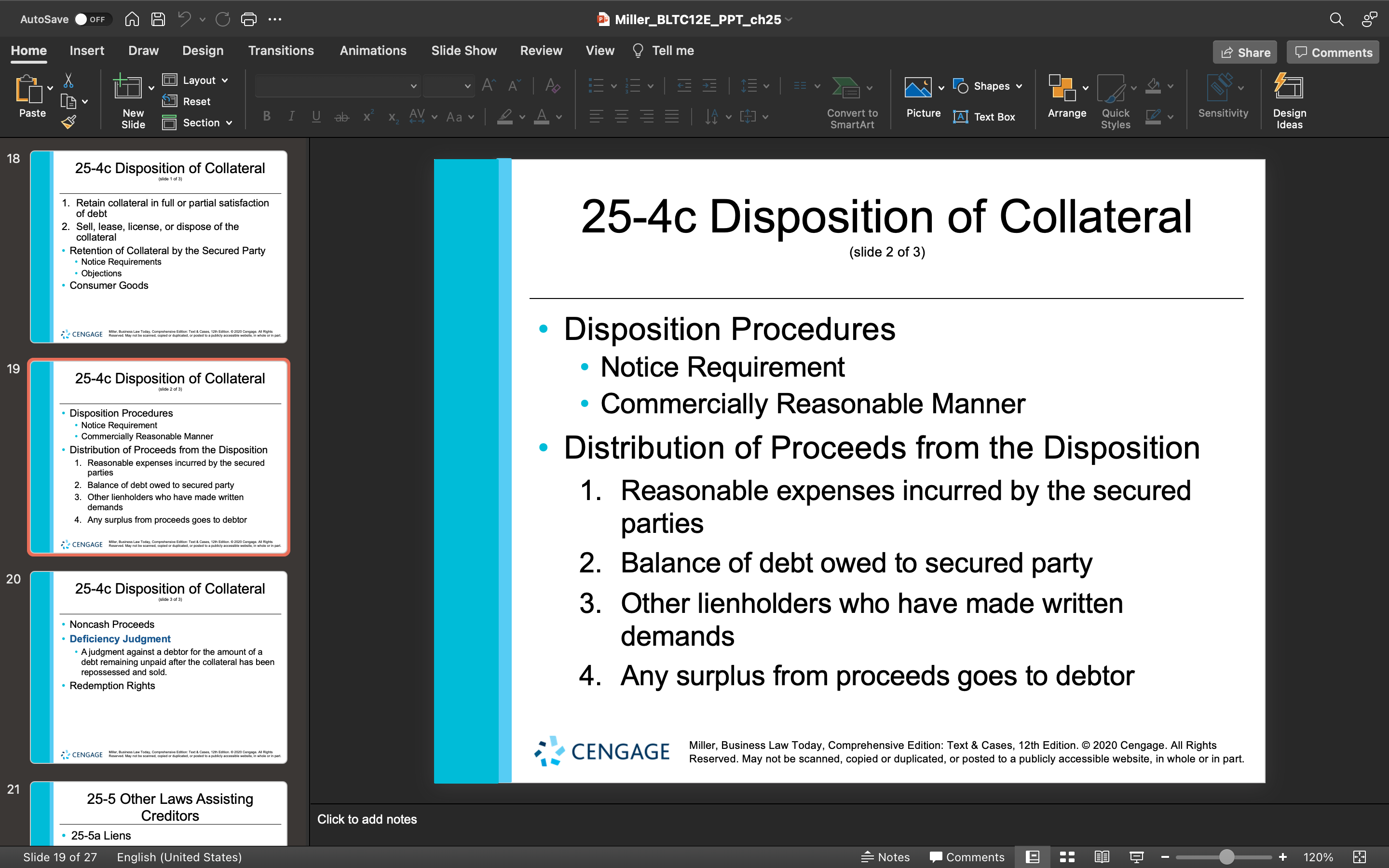
Task: Switch to Reading View
Action: [1102, 857]
